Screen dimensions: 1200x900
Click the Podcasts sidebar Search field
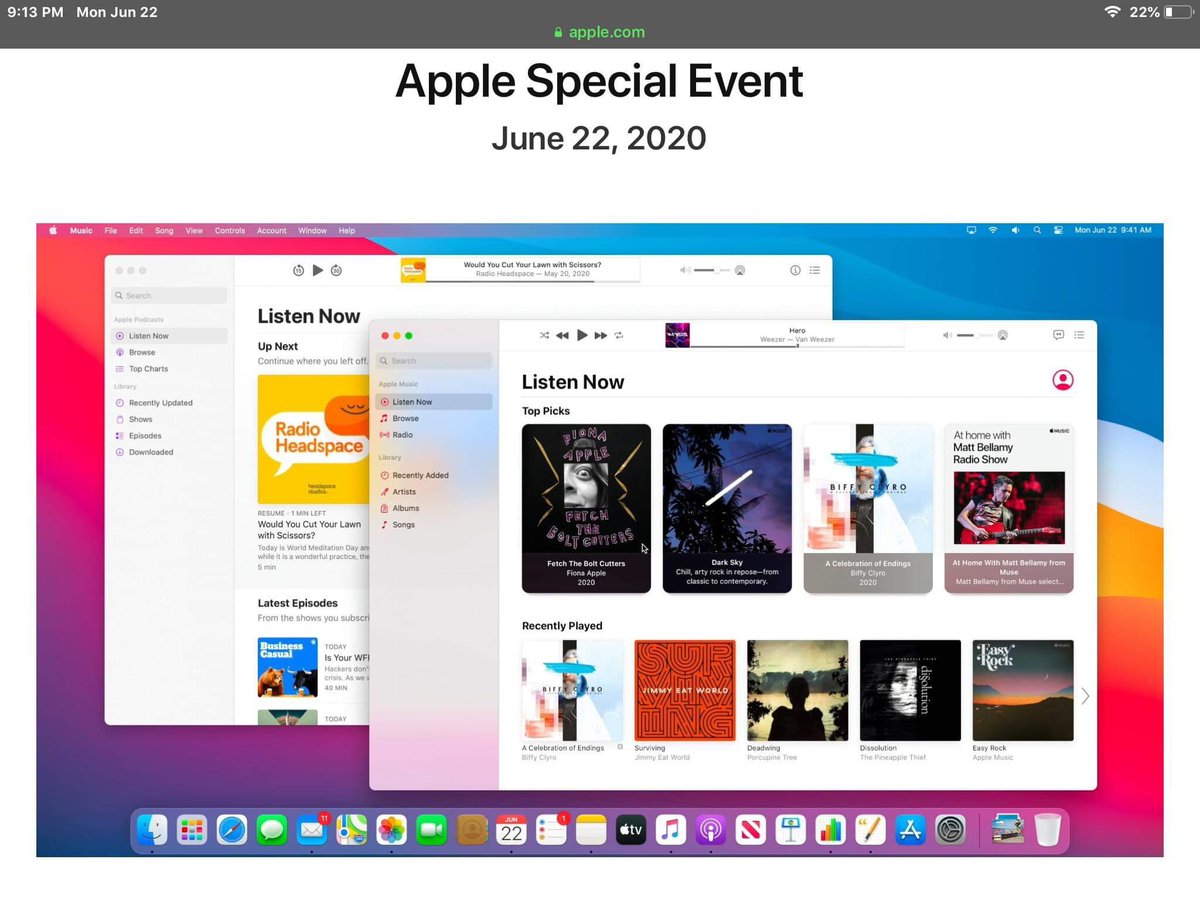(x=169, y=296)
